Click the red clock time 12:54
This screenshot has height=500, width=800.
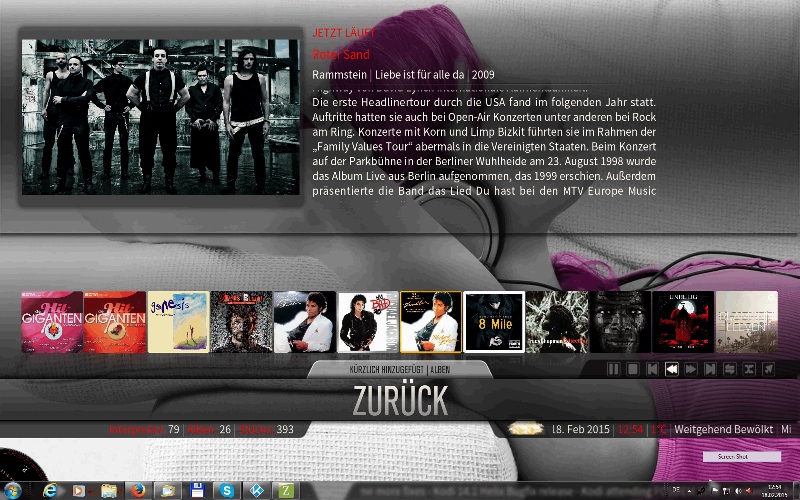point(630,429)
